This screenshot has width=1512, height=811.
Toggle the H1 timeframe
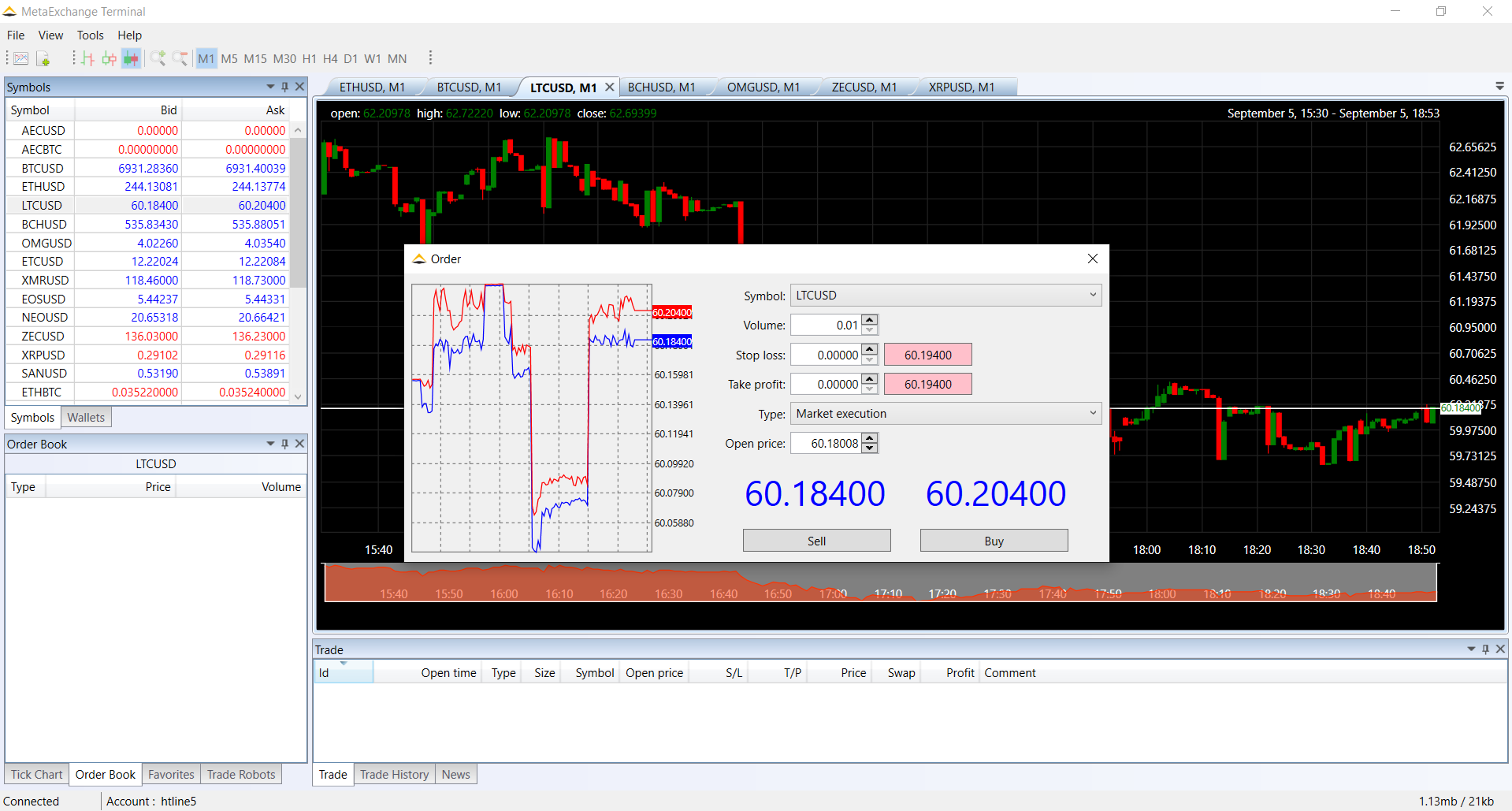coord(309,59)
